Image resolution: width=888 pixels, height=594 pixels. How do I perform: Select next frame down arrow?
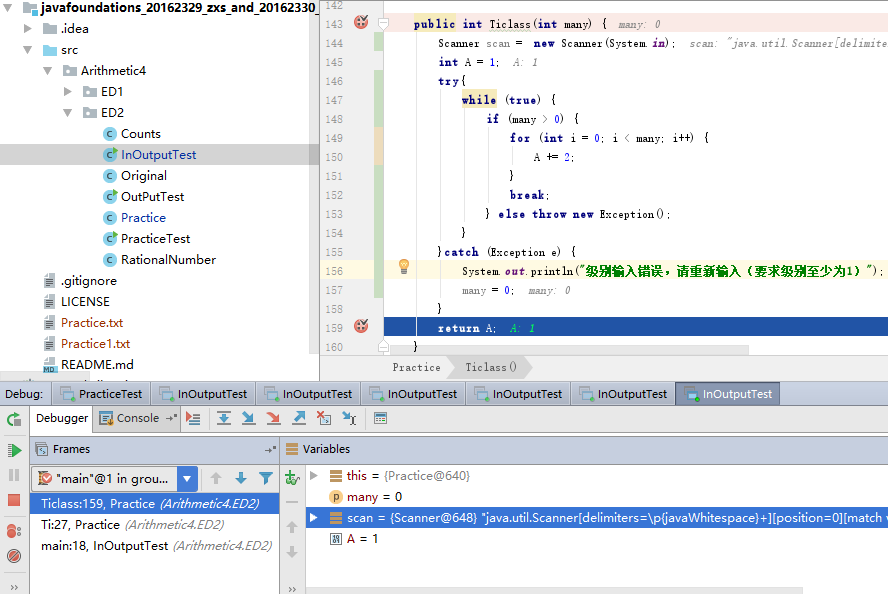241,478
